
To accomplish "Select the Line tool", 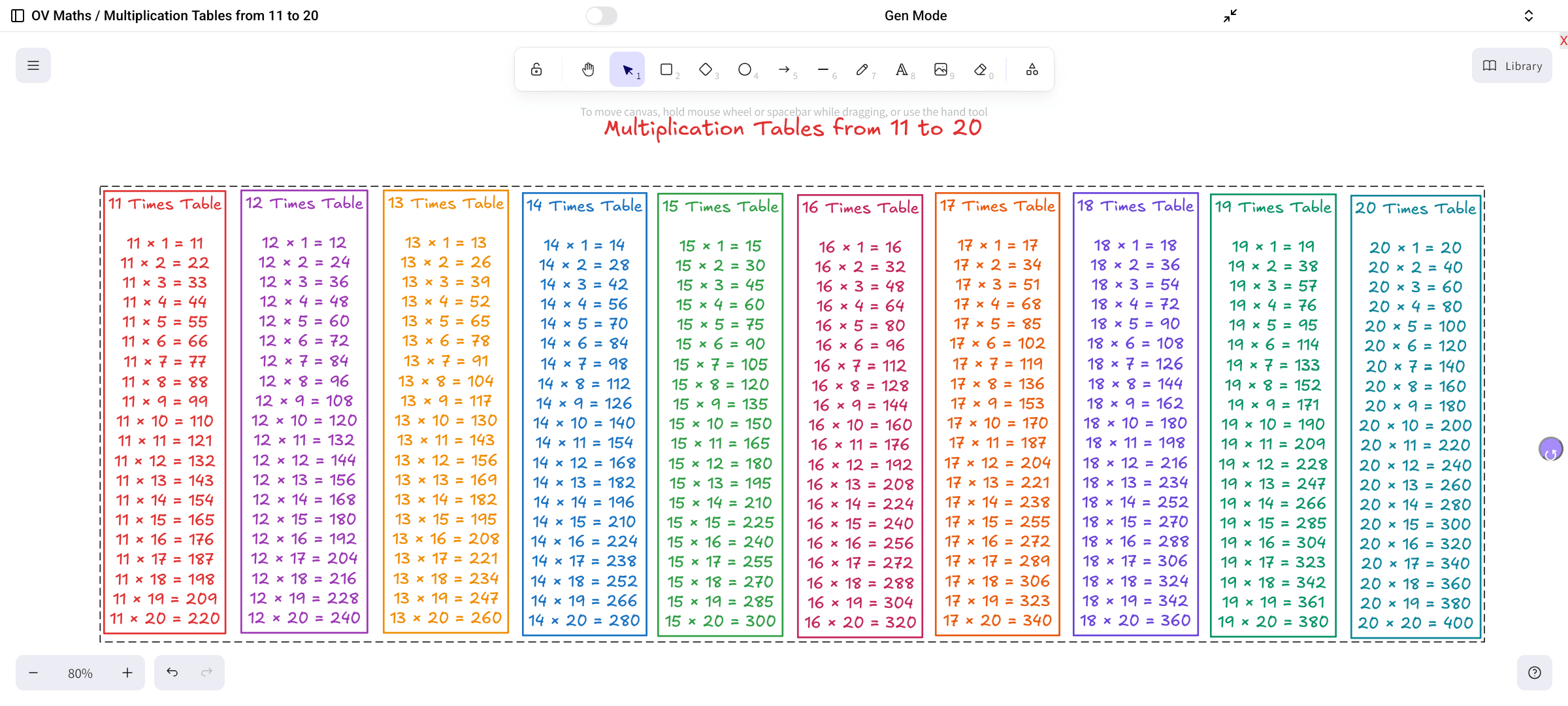I will (x=823, y=69).
